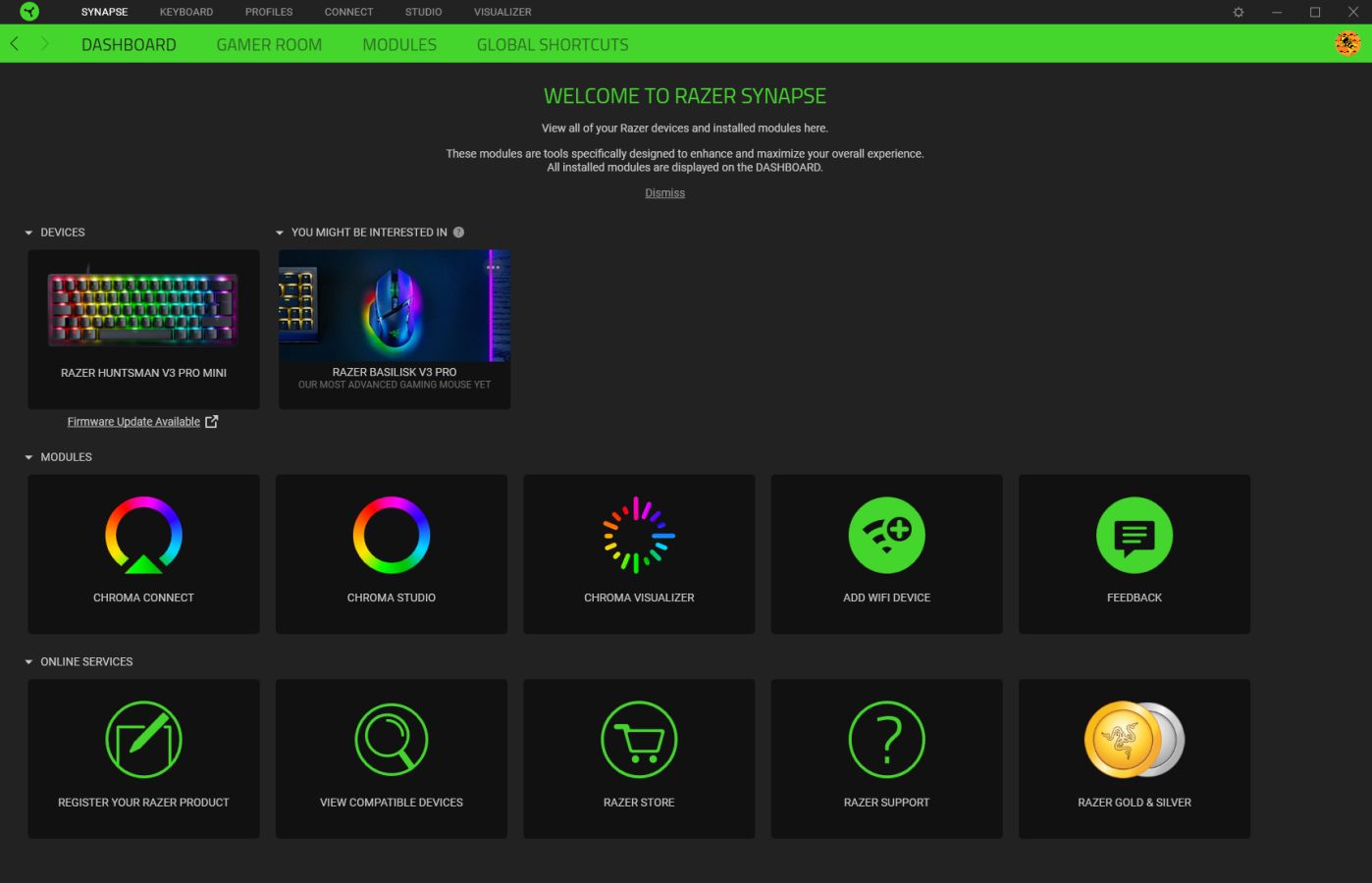The image size is (1372, 883).
Task: Open the Connect tab
Action: [348, 12]
